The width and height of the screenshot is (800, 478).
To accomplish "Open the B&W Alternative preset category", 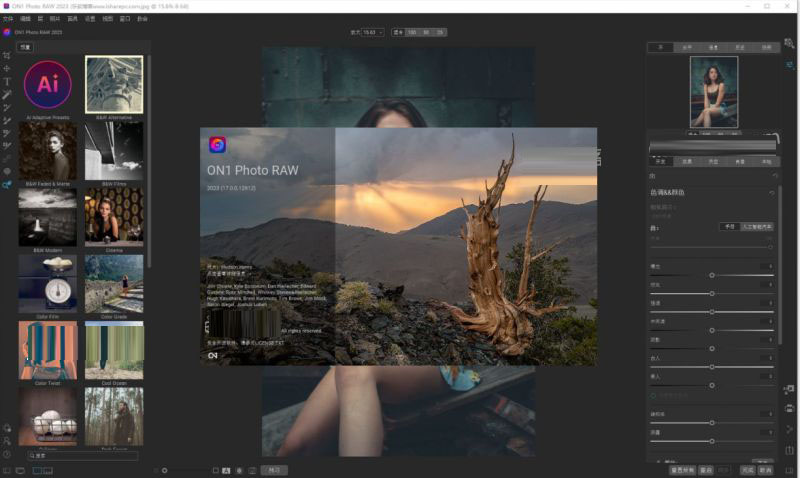I will coord(114,84).
